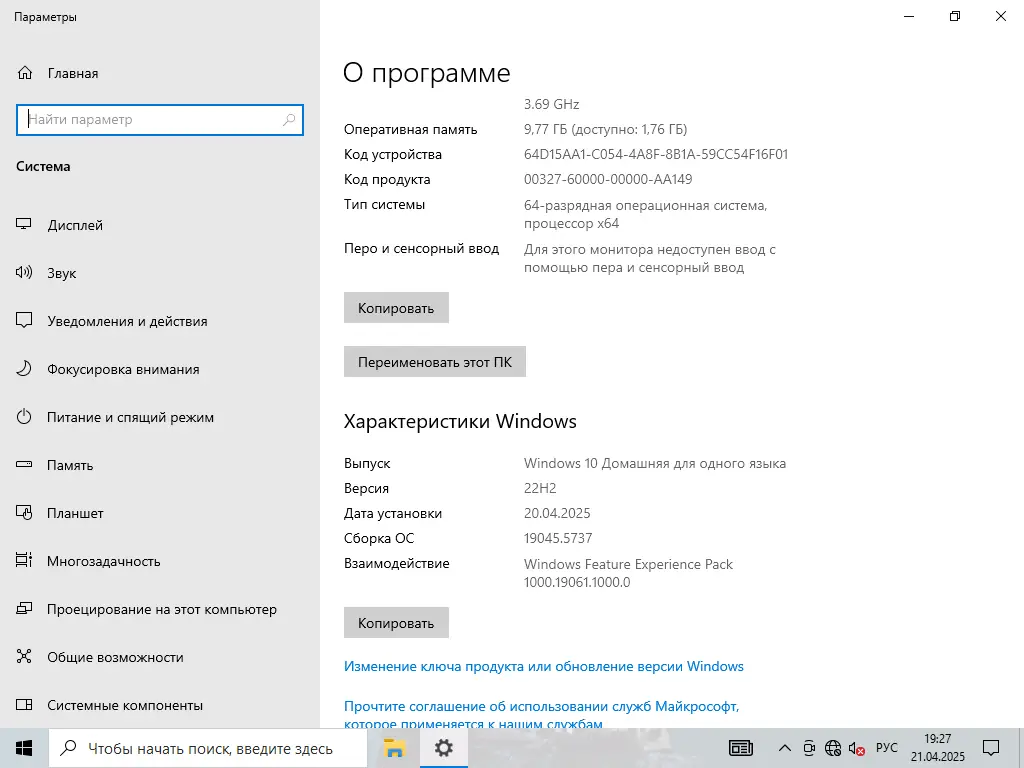The image size is (1024, 768).
Task: Open Питание и спящий режим settings
Action: coord(160,417)
